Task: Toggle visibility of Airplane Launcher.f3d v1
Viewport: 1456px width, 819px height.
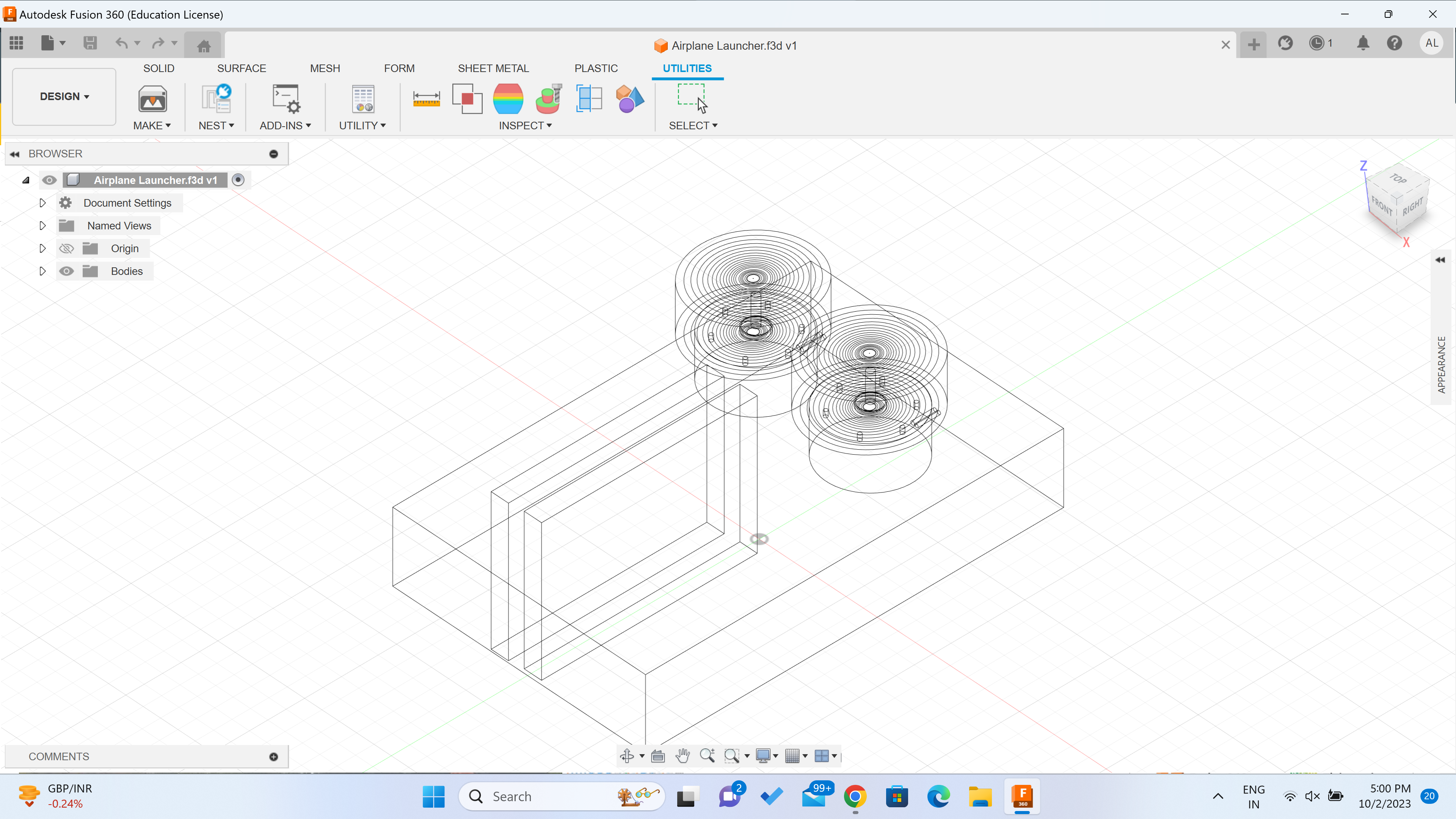Action: pyautogui.click(x=49, y=180)
